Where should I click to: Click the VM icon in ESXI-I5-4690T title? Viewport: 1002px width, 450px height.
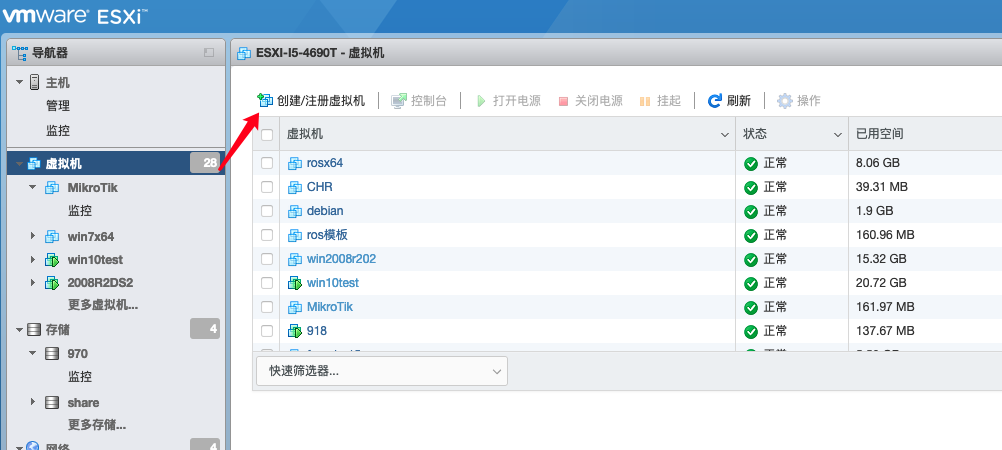click(243, 53)
